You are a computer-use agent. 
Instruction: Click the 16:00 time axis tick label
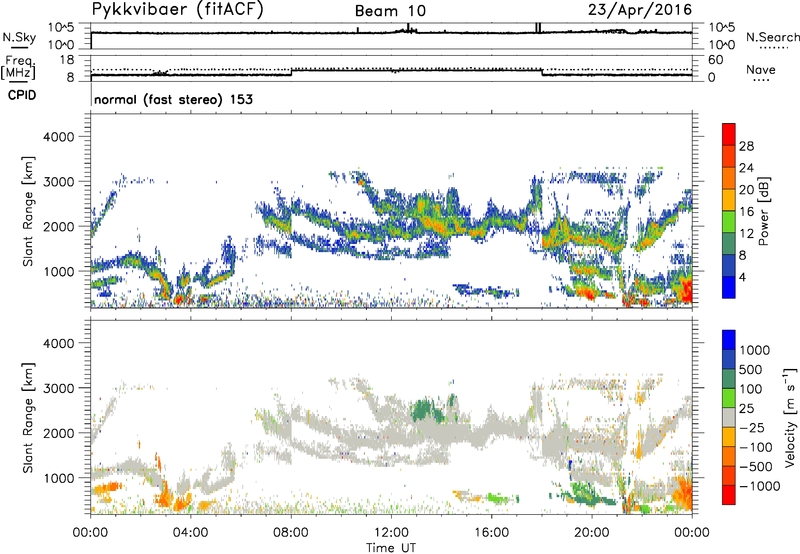pos(491,533)
